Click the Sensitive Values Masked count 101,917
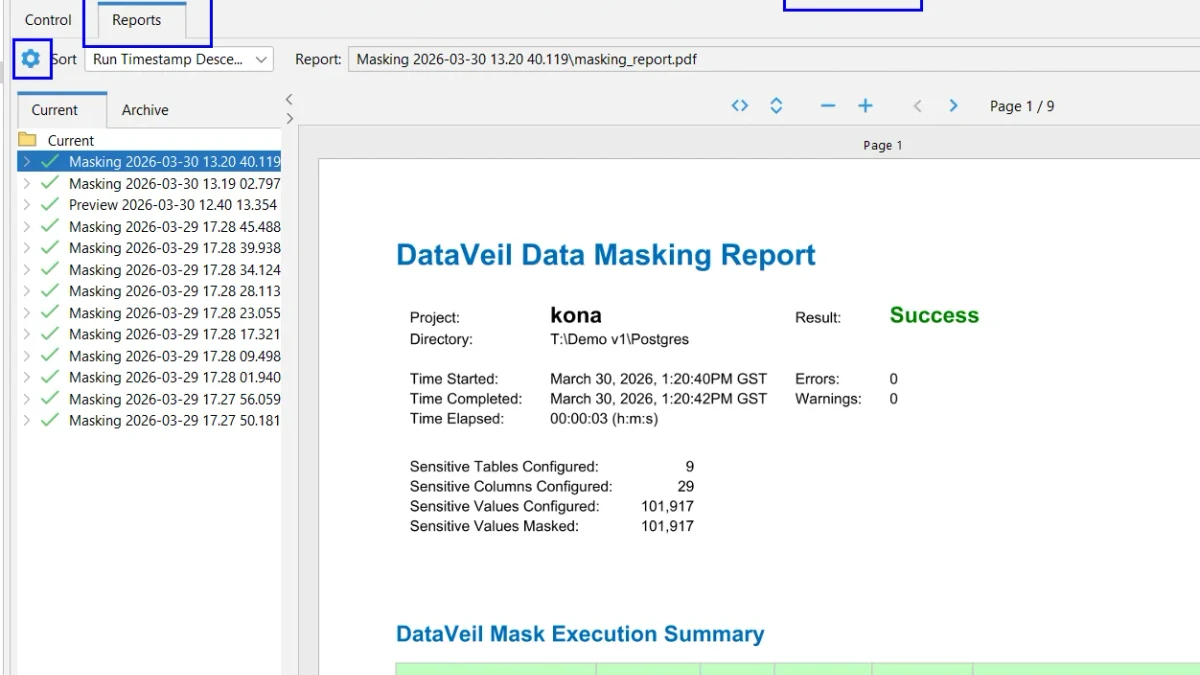Screen dimensions: 1200x675 point(667,526)
